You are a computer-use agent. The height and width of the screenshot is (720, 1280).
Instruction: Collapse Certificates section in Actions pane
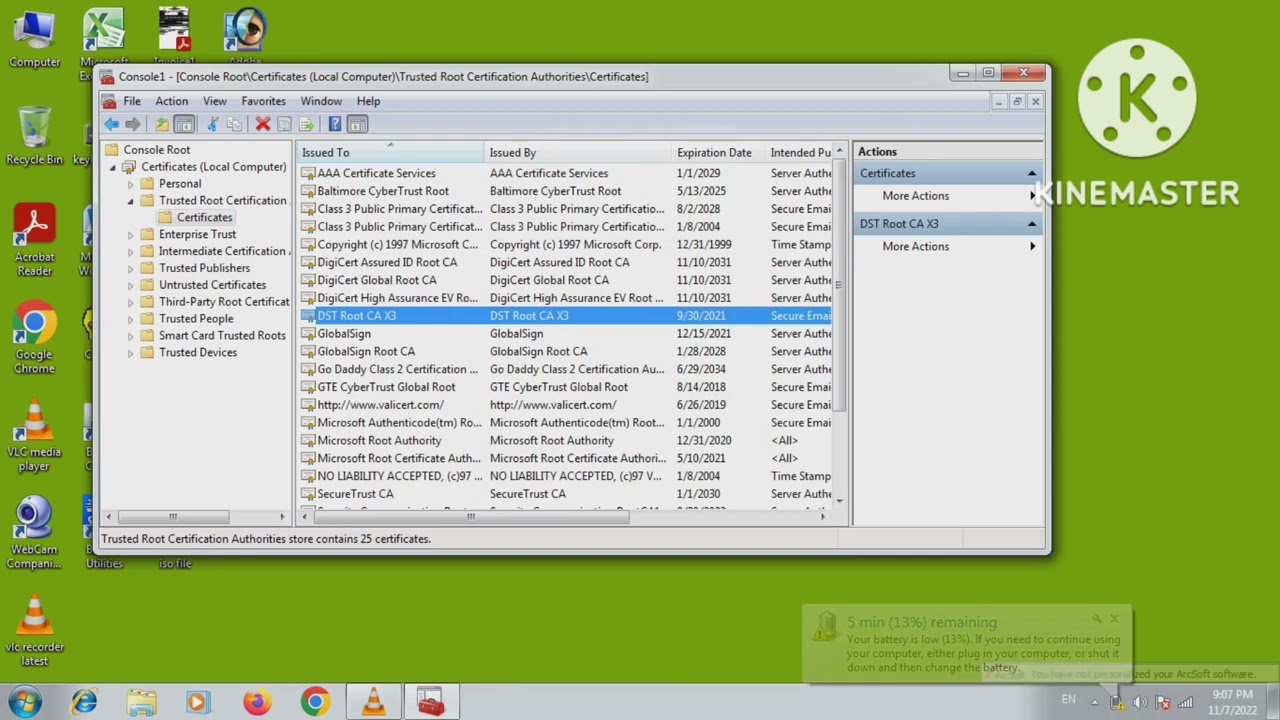[x=1032, y=174]
